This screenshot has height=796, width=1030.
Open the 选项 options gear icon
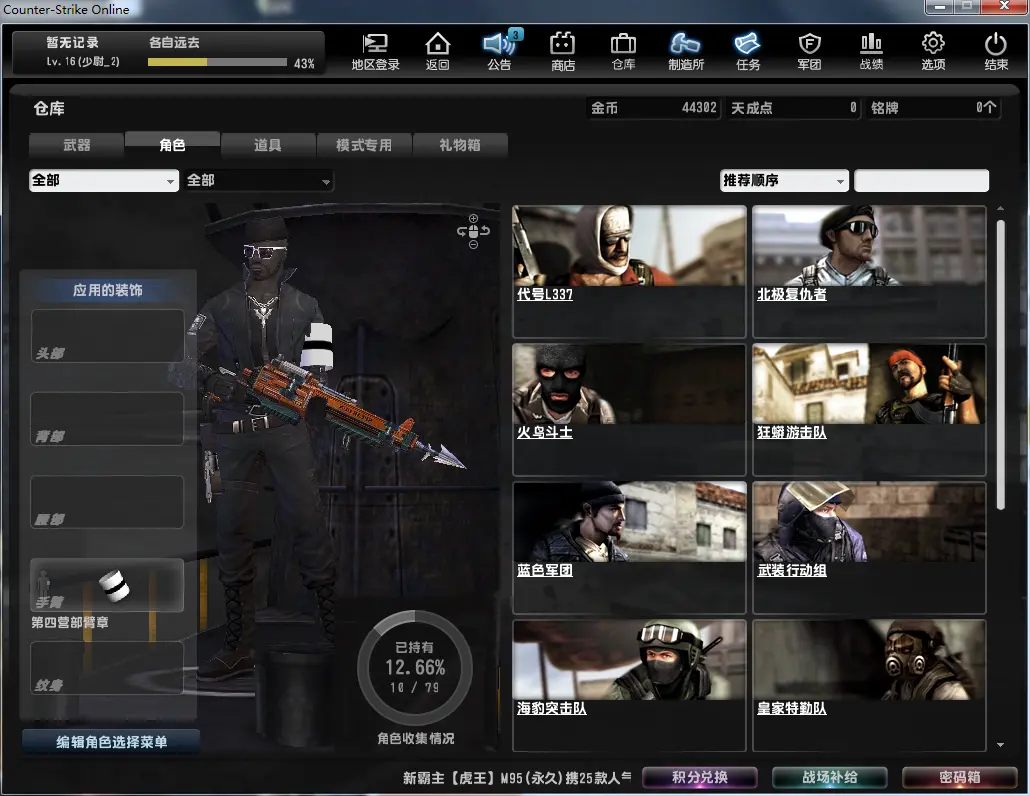pyautogui.click(x=933, y=51)
